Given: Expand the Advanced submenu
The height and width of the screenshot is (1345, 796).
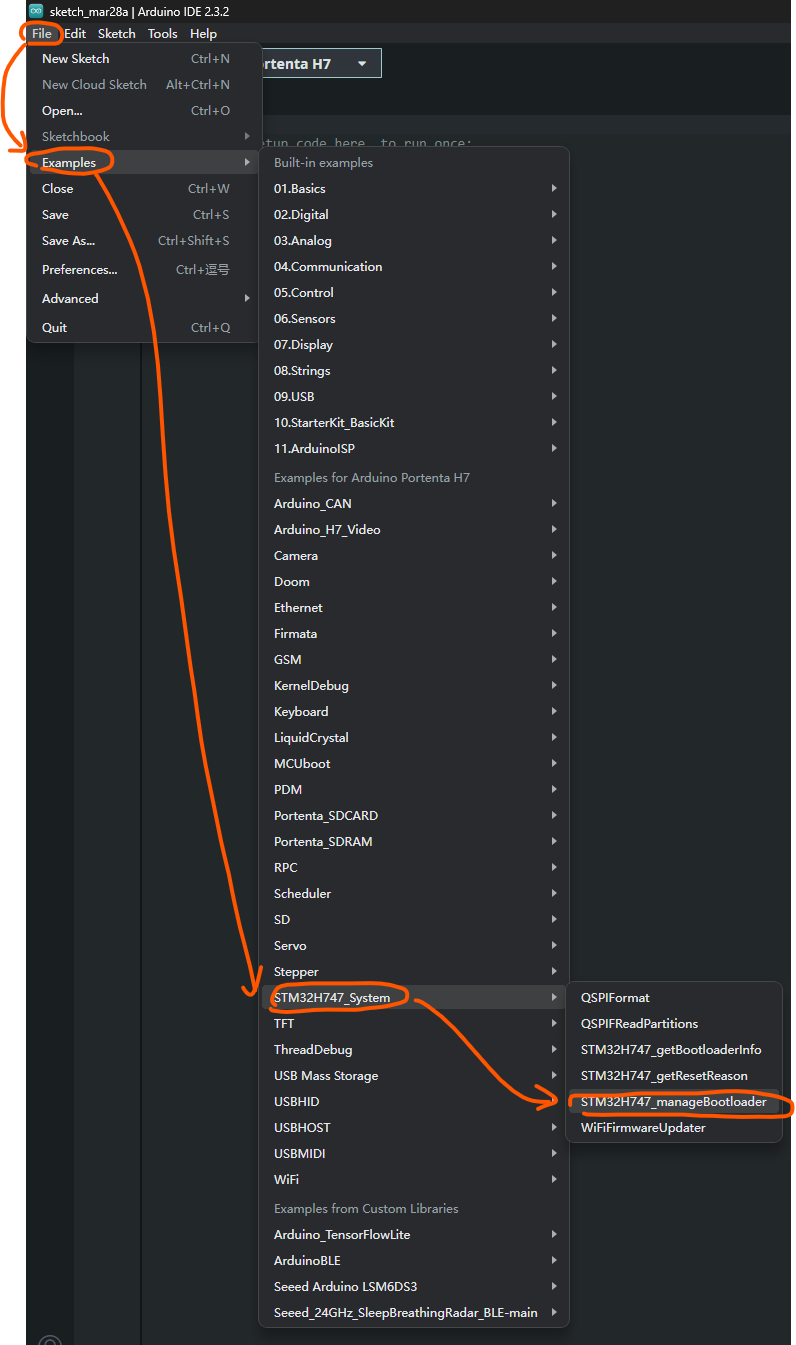Looking at the screenshot, I should click(x=70, y=299).
